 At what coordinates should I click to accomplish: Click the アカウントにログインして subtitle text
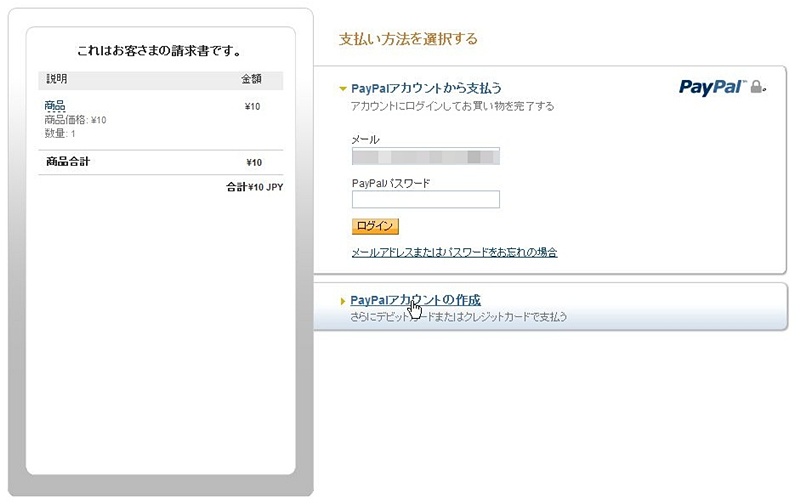click(452, 106)
